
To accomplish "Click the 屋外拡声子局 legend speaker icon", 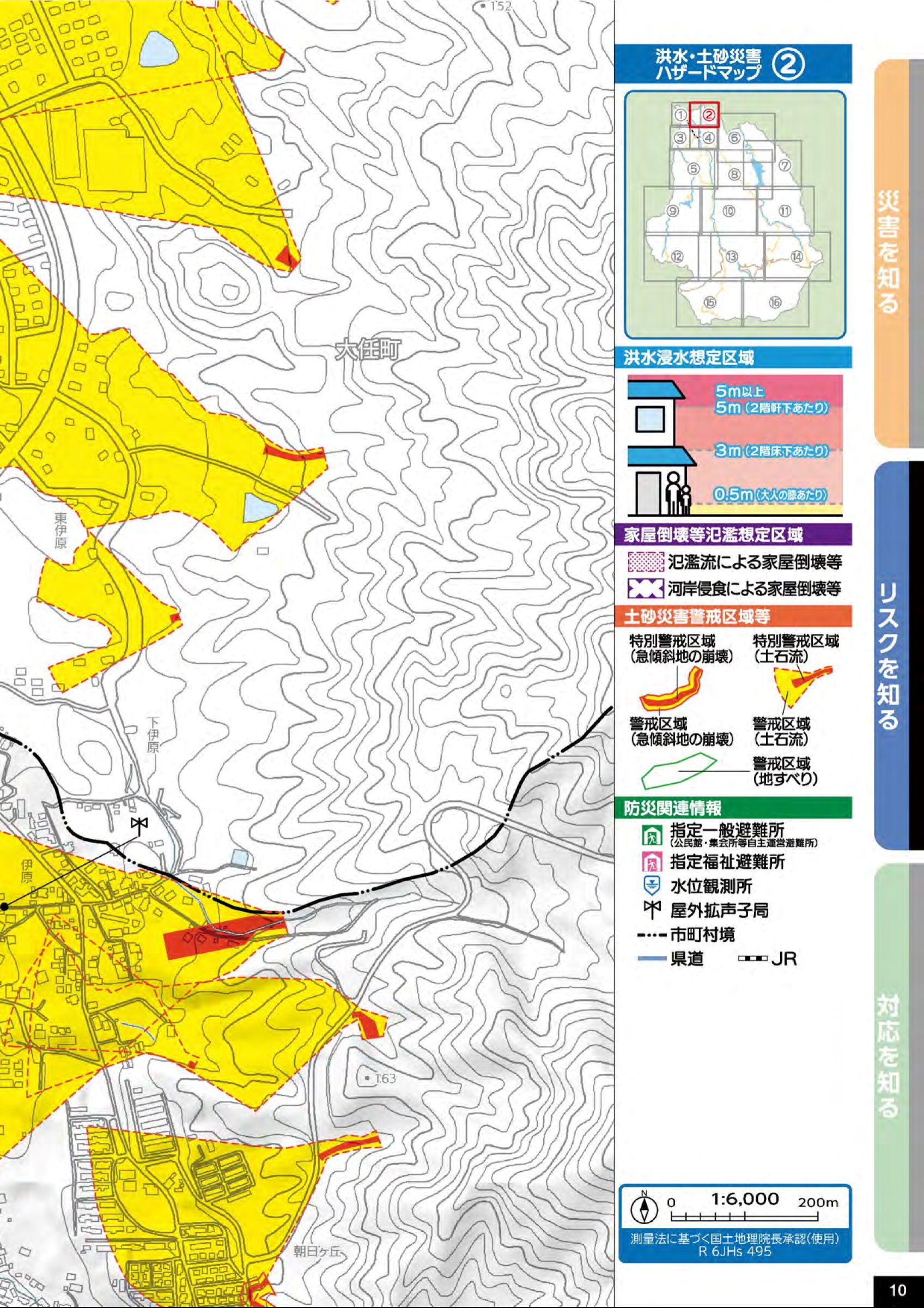I will pyautogui.click(x=651, y=910).
